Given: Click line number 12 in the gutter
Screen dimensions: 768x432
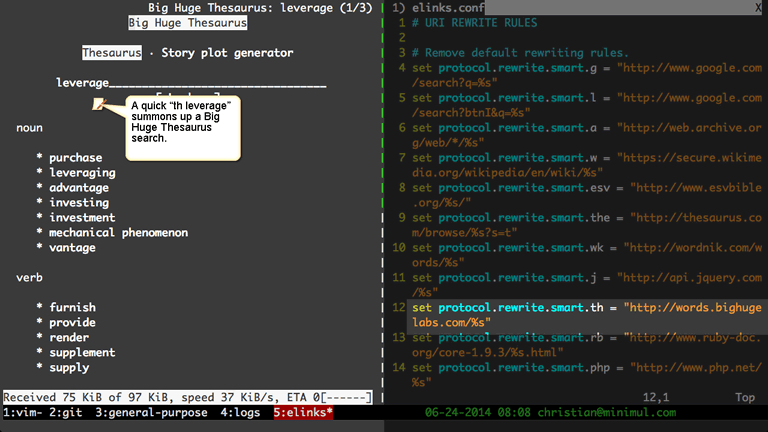Looking at the screenshot, I should 399,308.
